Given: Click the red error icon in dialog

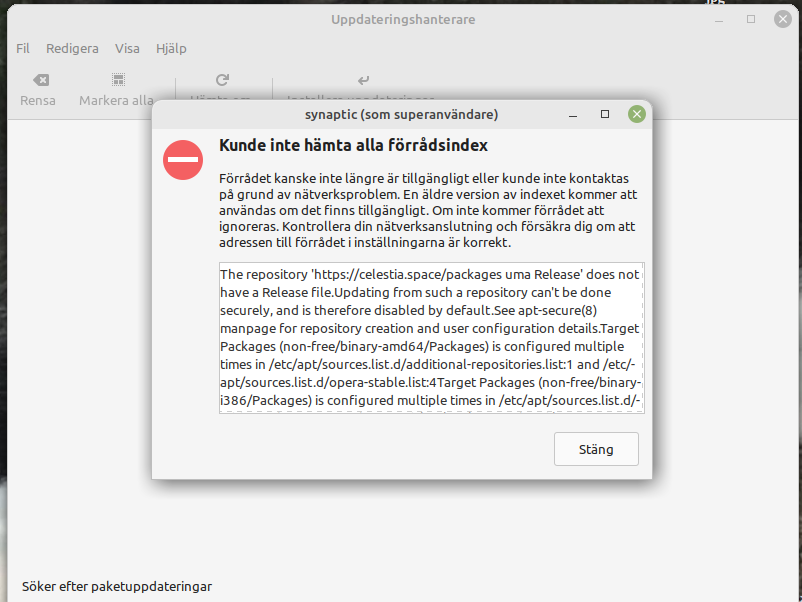Looking at the screenshot, I should 183,160.
